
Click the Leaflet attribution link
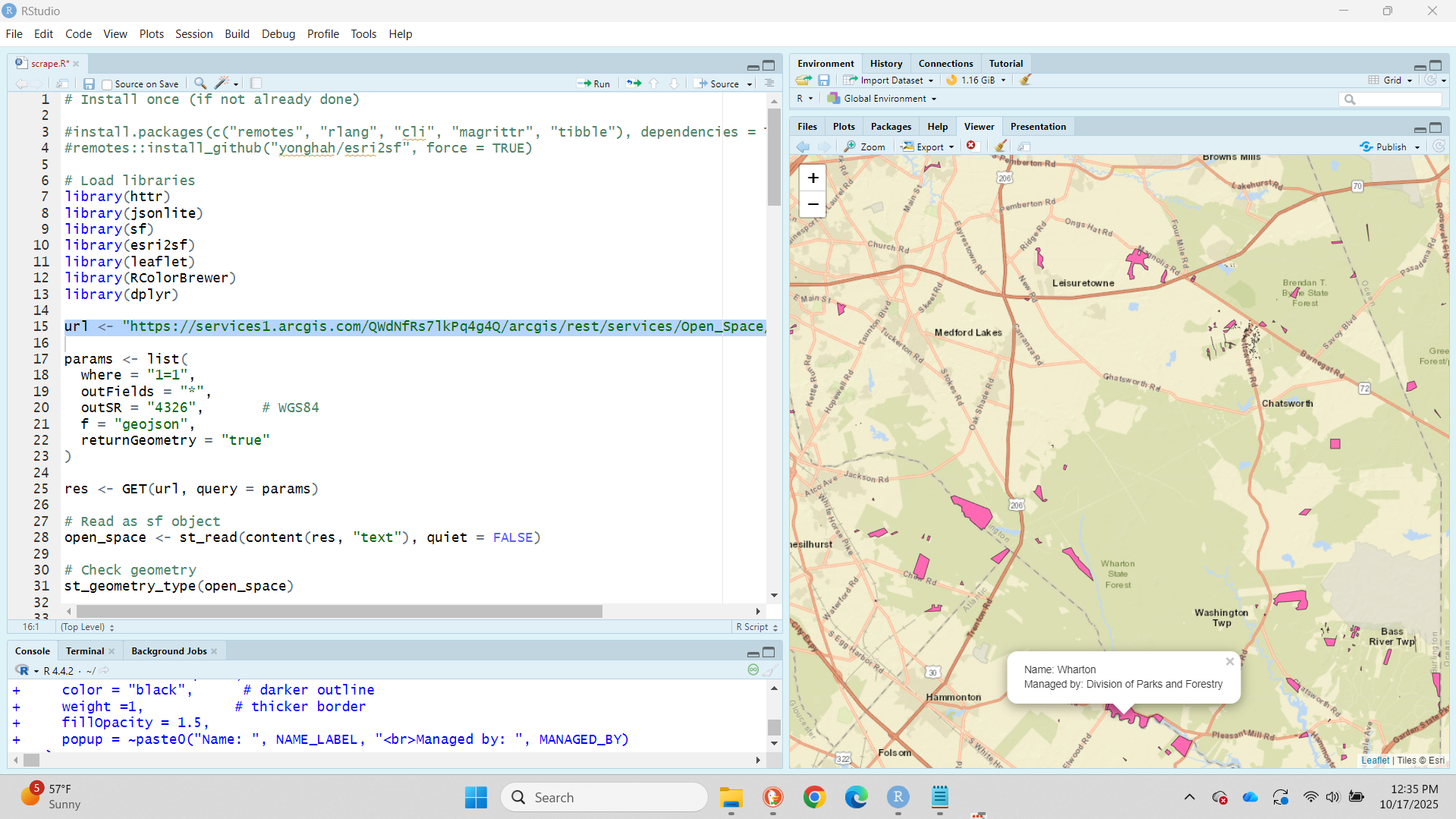point(1375,760)
